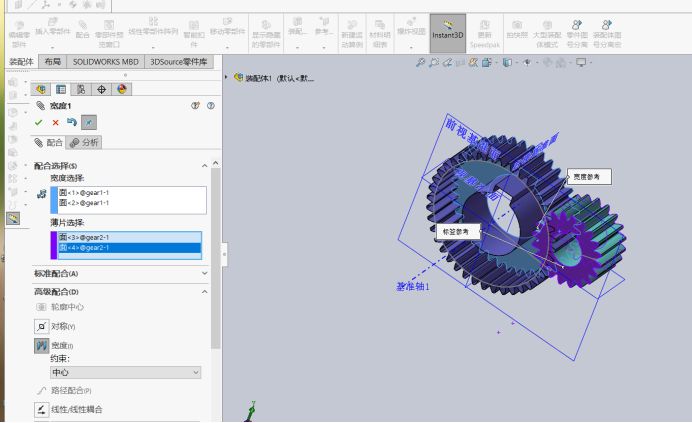Collapse the 高级配合 section
The width and height of the screenshot is (692, 423).
(204, 291)
